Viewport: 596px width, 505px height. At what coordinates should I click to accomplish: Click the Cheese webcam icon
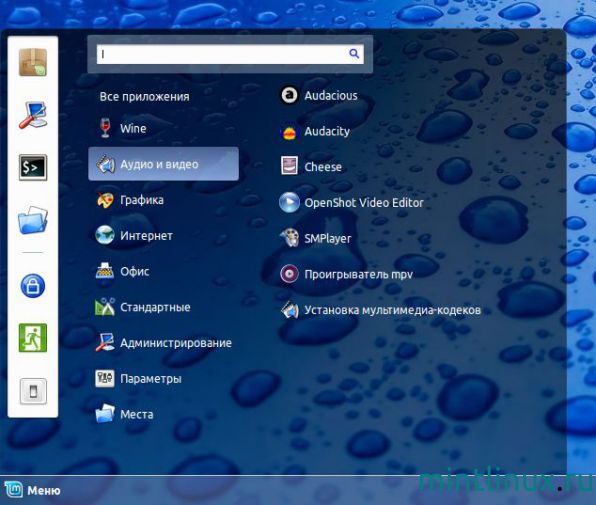289,166
